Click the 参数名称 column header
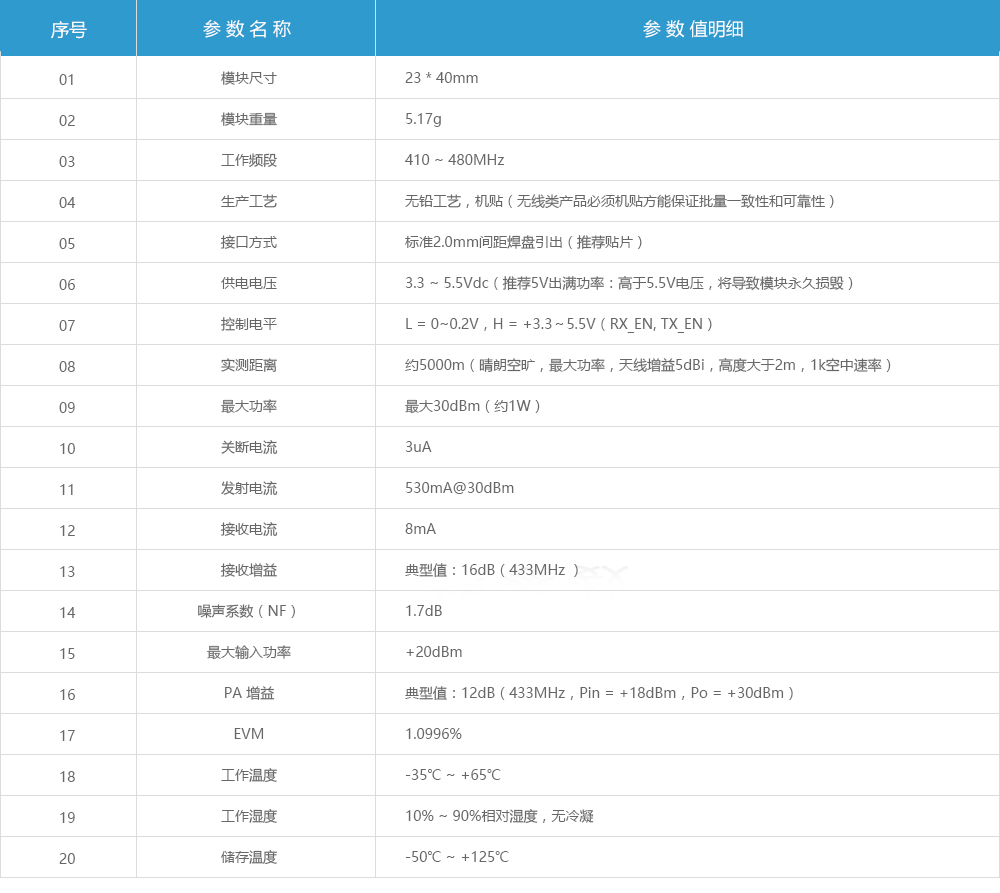Viewport: 1000px width, 893px height. pyautogui.click(x=255, y=28)
